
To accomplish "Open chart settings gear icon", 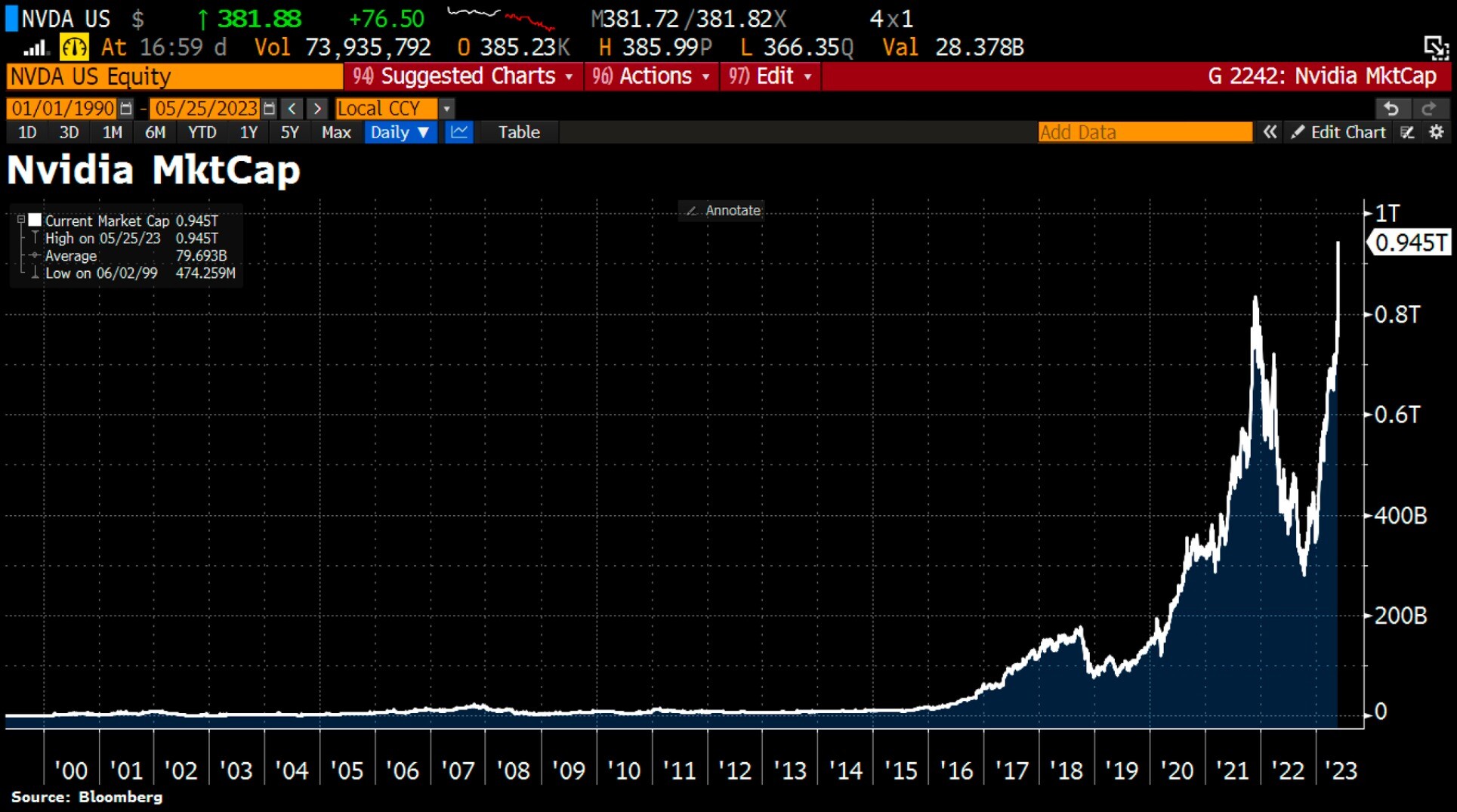I will (x=1436, y=132).
